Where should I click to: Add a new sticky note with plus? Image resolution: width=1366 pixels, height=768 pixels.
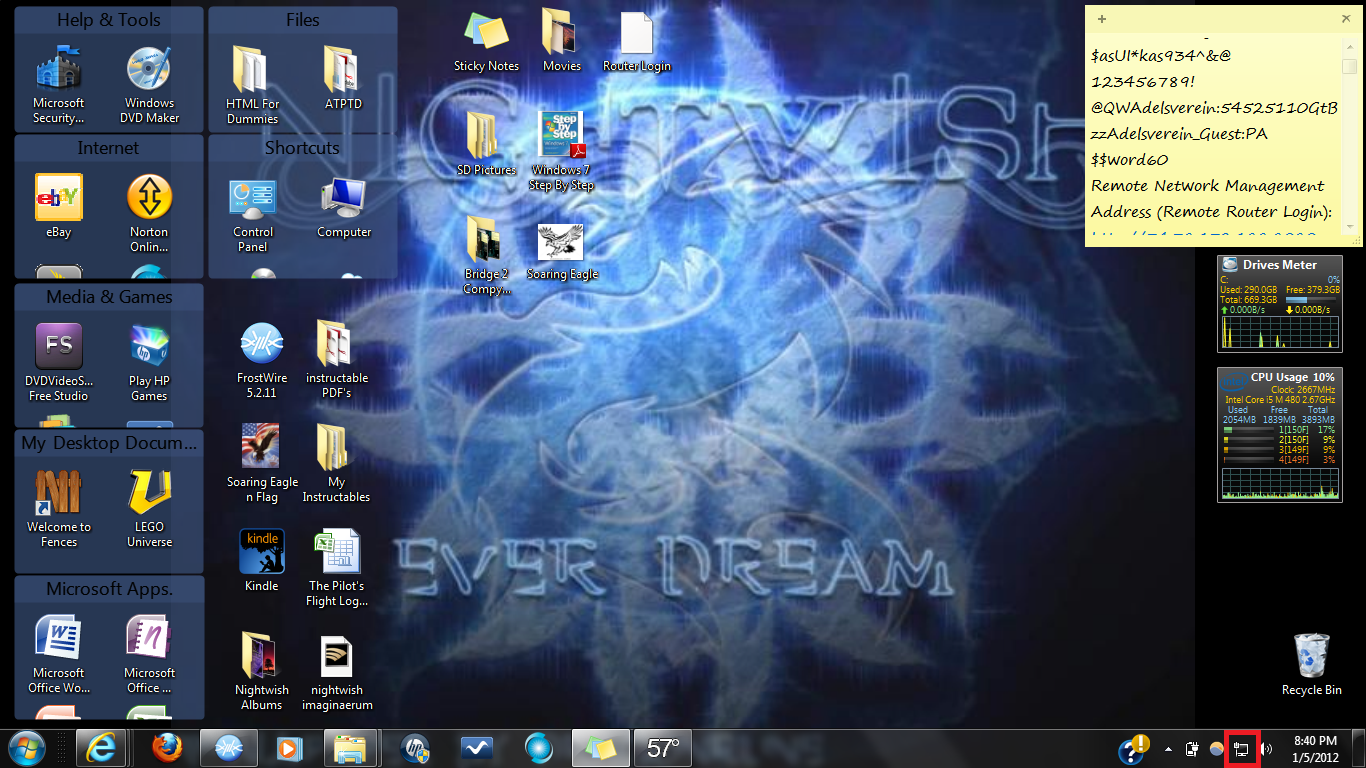coord(1102,19)
